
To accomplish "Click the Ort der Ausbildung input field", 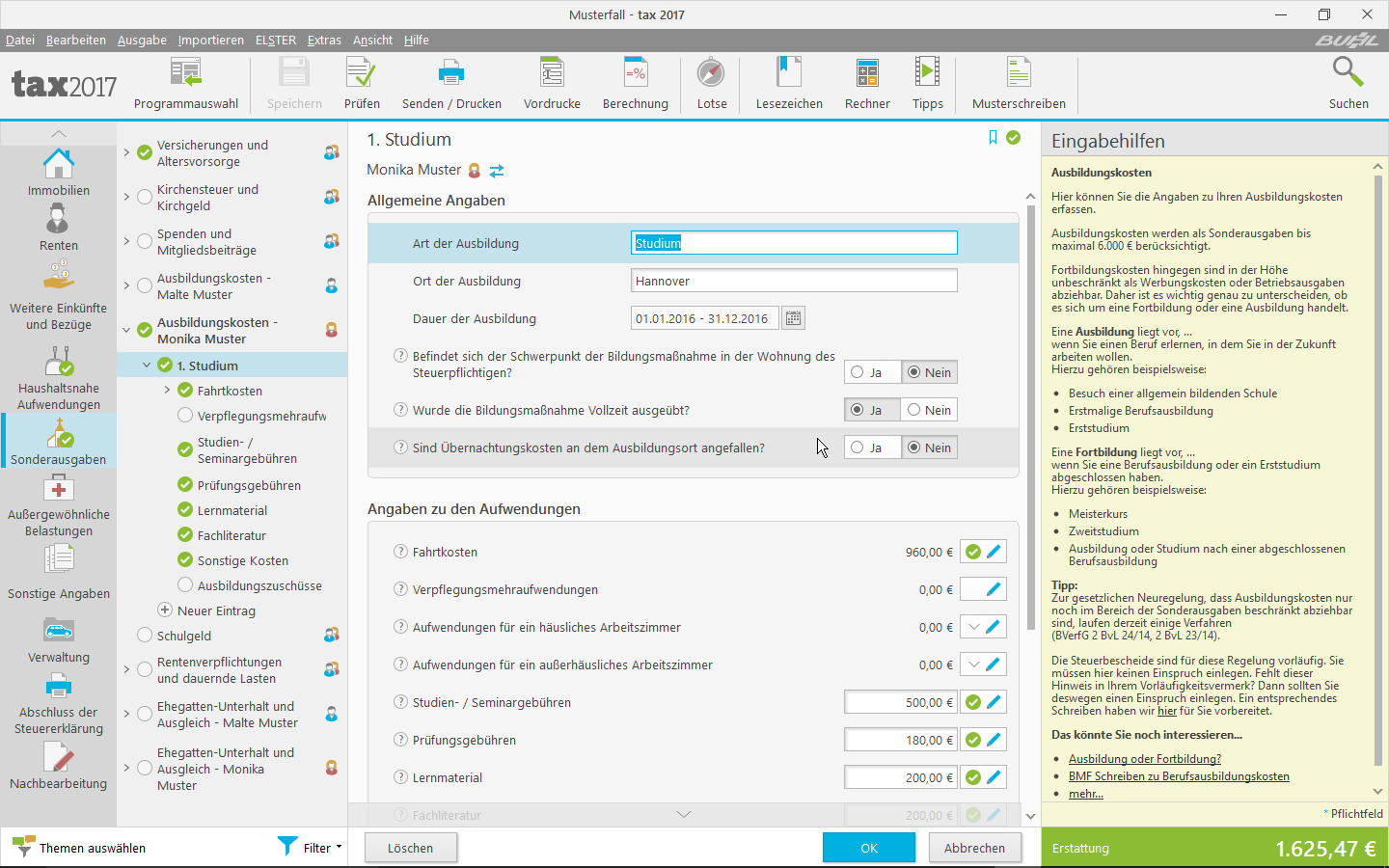I will (x=793, y=280).
